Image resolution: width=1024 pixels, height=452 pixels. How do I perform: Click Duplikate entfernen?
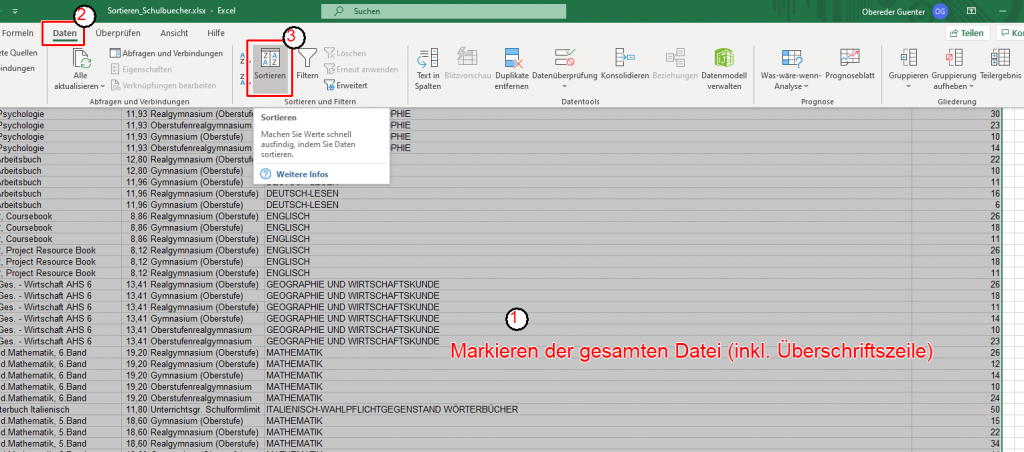point(511,69)
